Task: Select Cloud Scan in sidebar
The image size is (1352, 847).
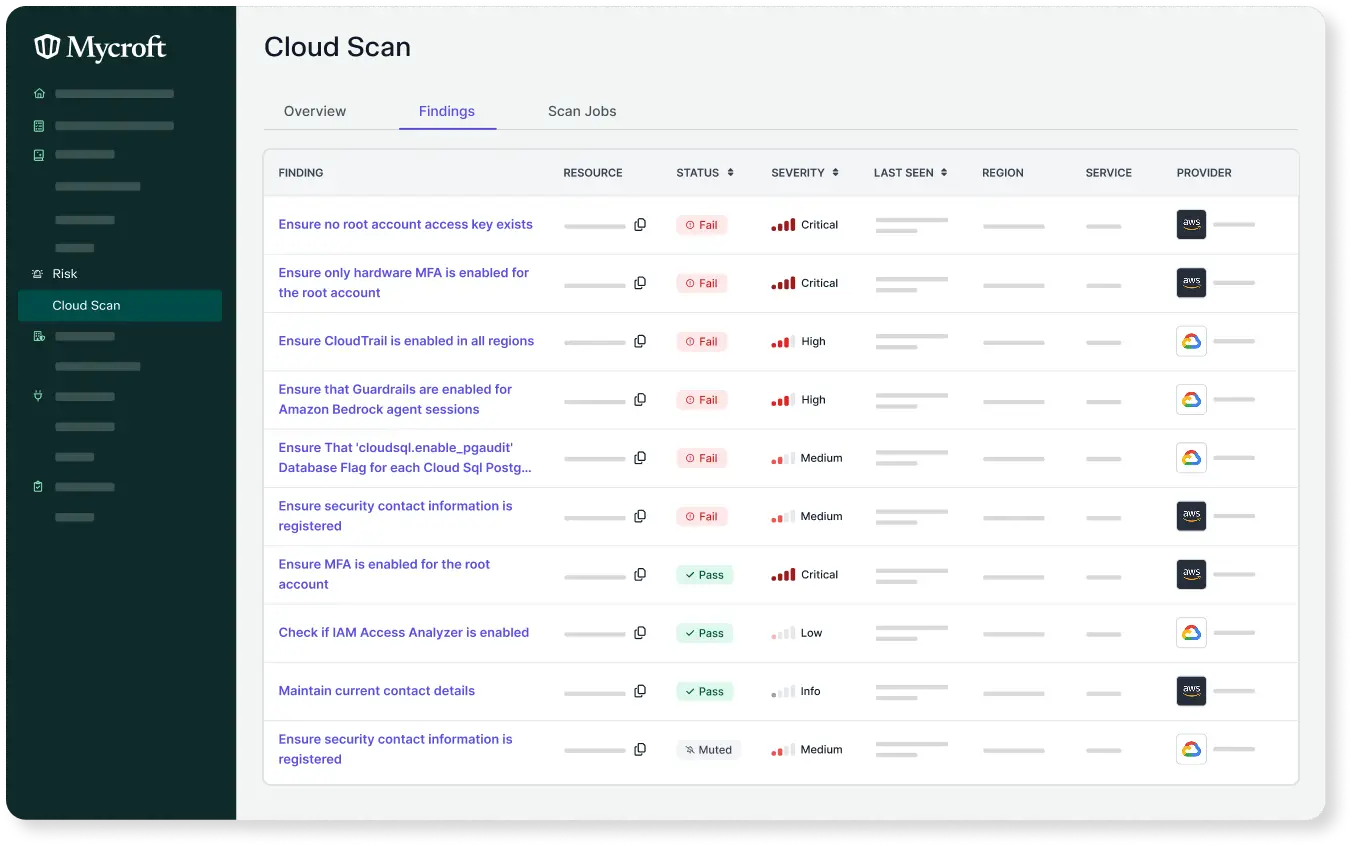Action: pos(120,306)
